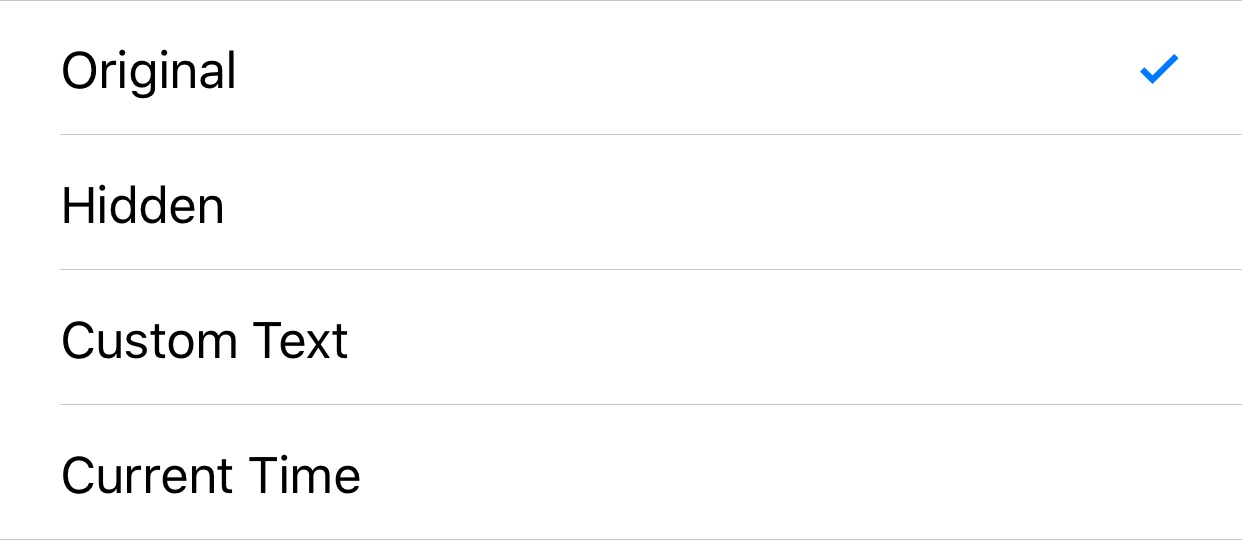
Task: Set the display mode to Hidden
Action: (x=621, y=202)
